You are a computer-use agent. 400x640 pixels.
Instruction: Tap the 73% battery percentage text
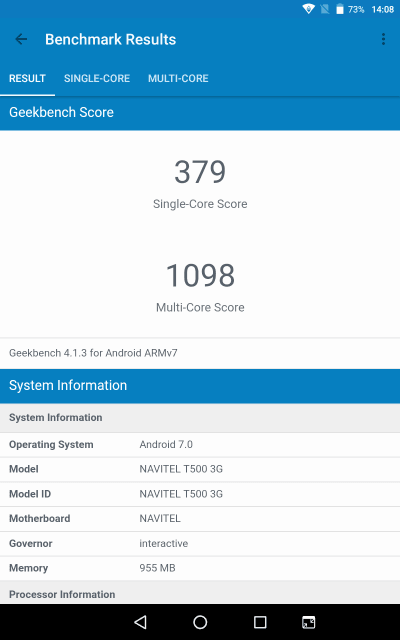pos(356,9)
